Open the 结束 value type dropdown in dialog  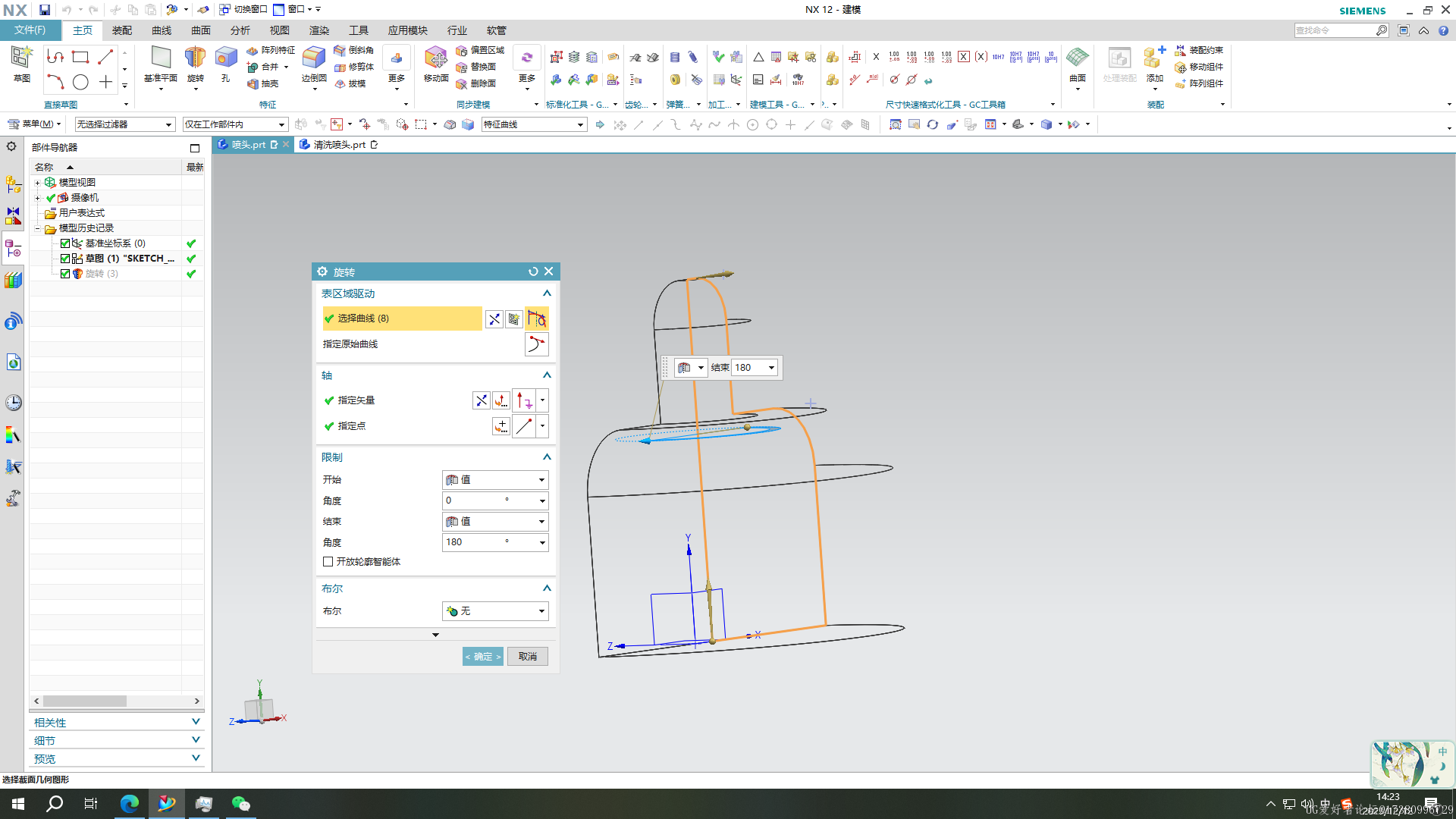point(495,522)
